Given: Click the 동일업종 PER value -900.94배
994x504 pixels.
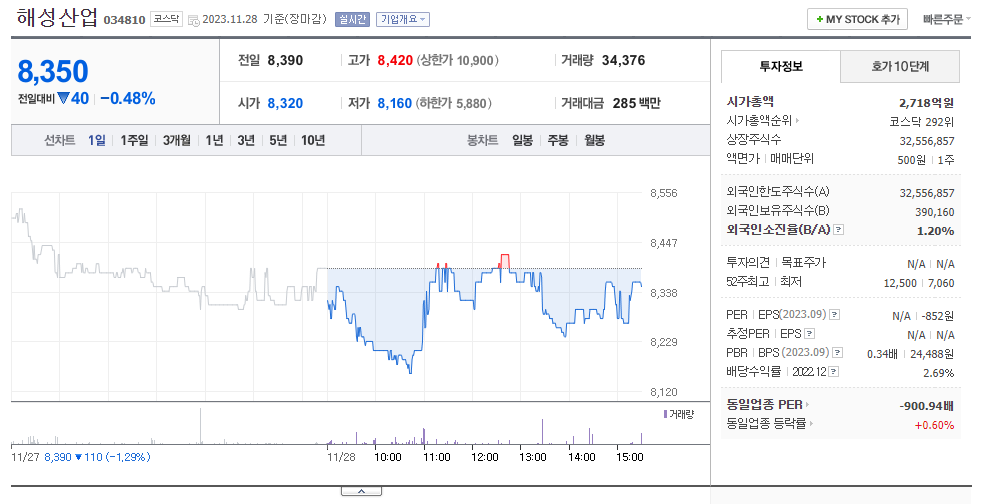Looking at the screenshot, I should pyautogui.click(x=926, y=406).
